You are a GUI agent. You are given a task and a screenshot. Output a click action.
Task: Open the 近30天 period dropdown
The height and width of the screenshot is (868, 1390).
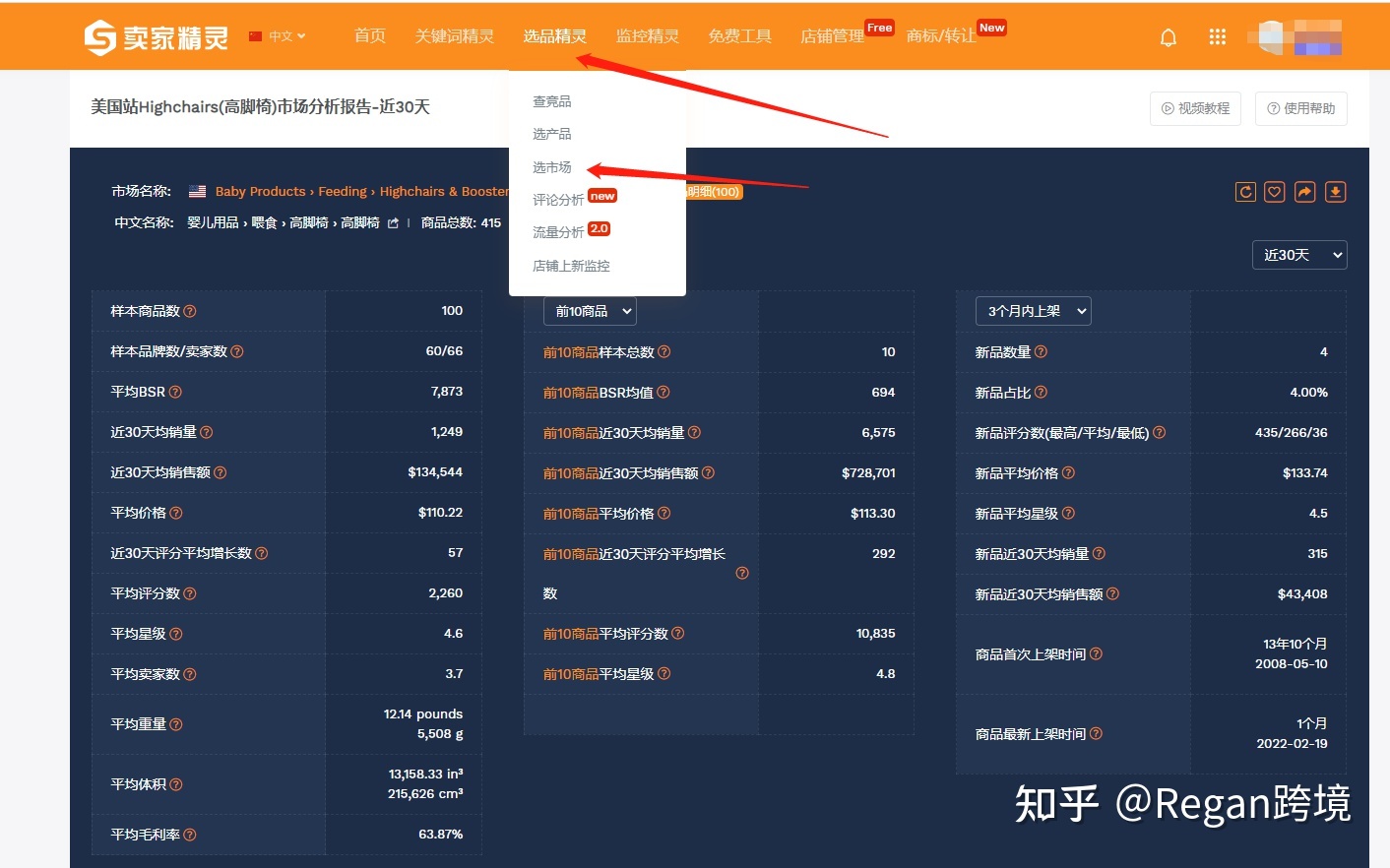1299,255
